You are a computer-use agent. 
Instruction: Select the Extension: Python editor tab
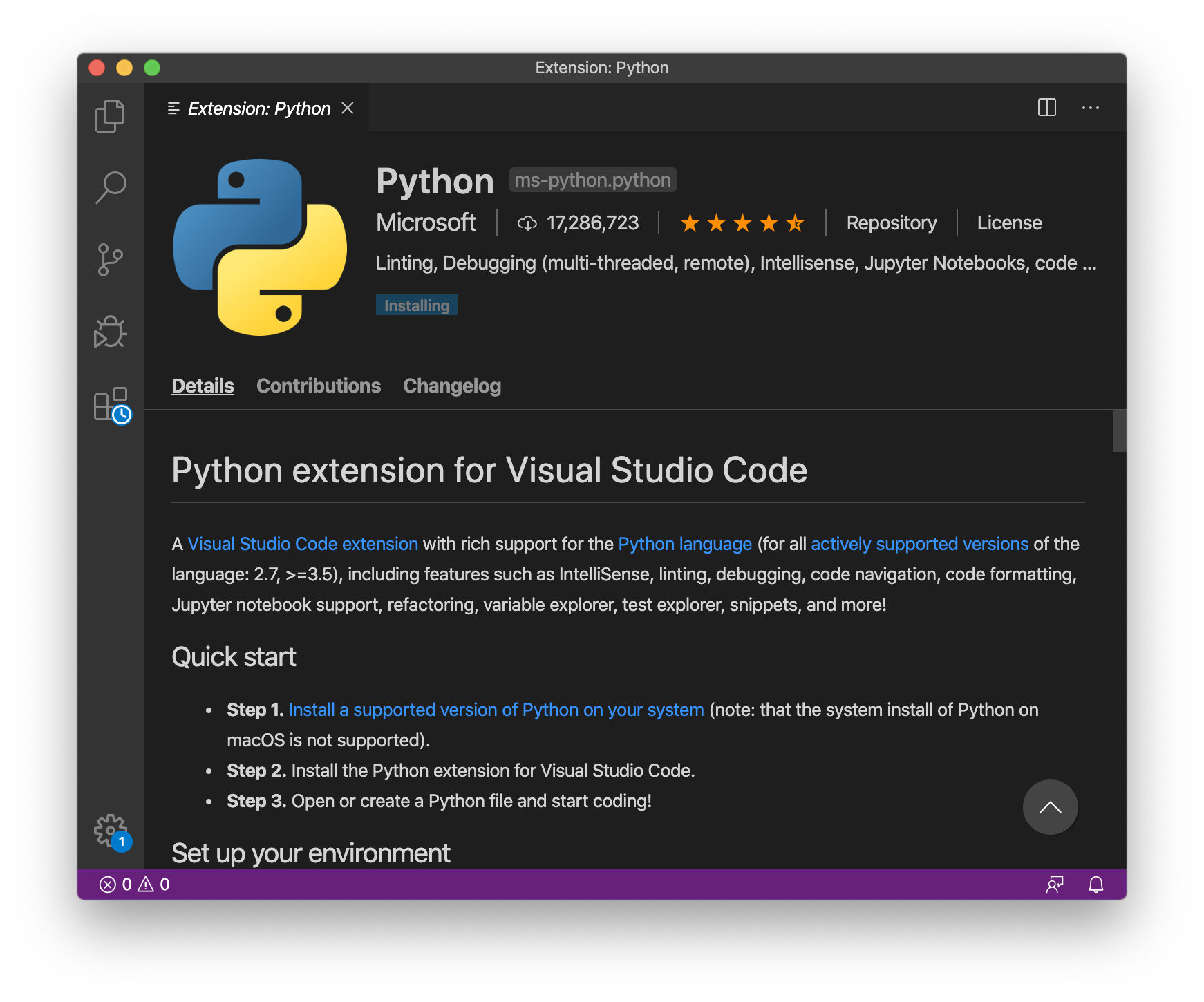256,108
